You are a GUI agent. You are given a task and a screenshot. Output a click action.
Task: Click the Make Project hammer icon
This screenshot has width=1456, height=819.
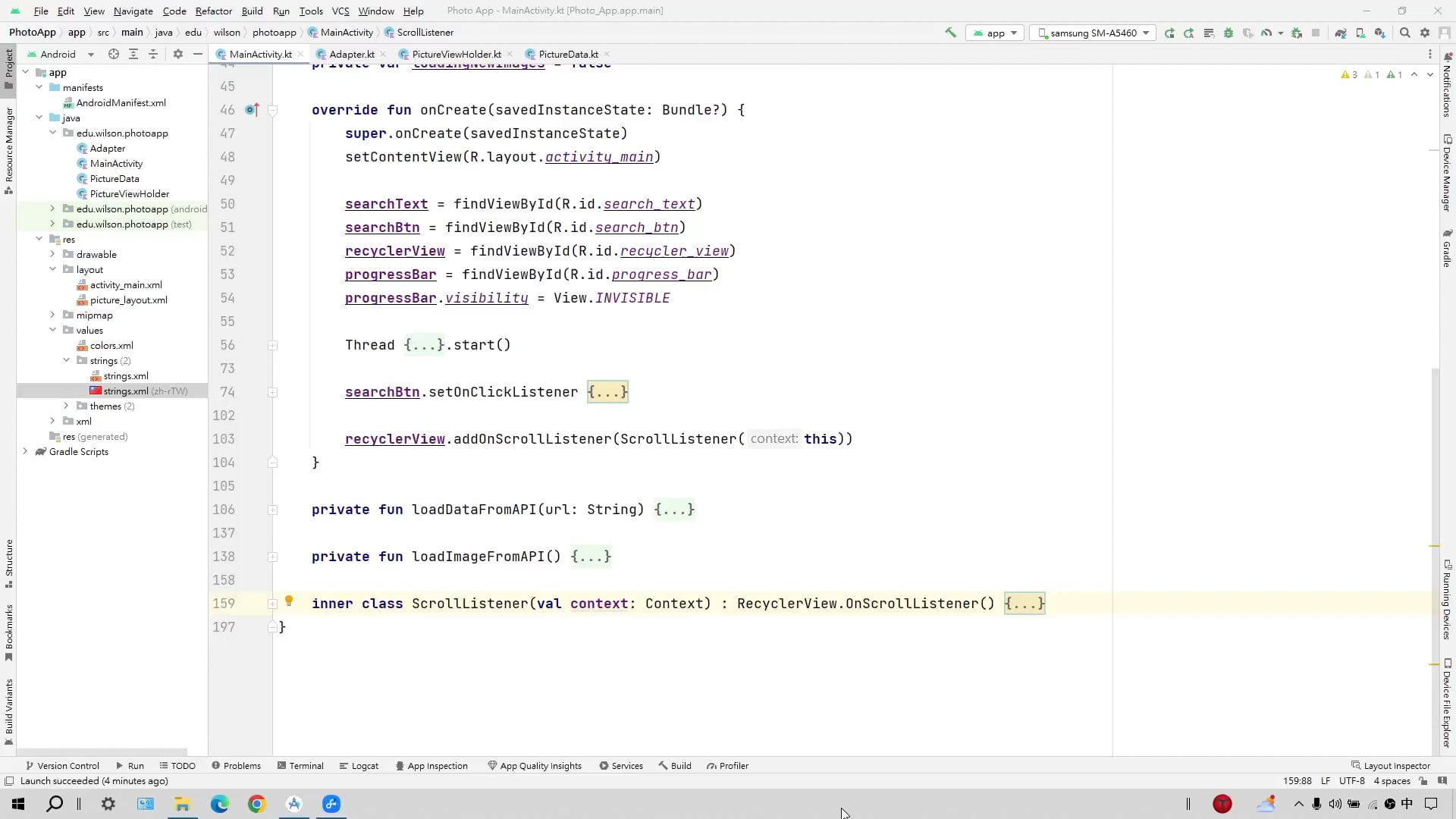coord(950,33)
